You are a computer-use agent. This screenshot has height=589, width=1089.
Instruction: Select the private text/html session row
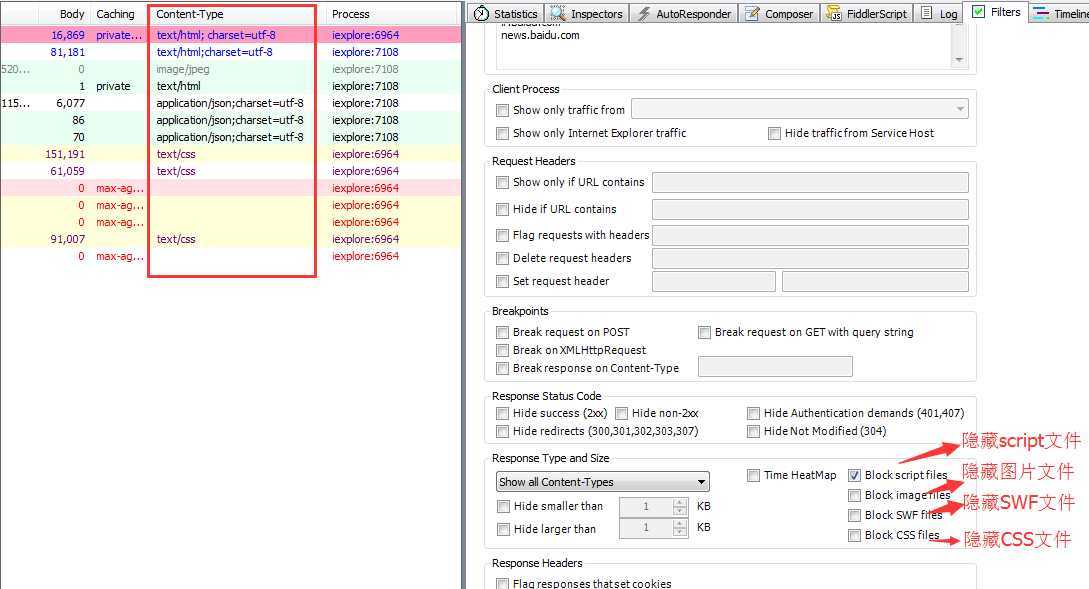coord(230,86)
